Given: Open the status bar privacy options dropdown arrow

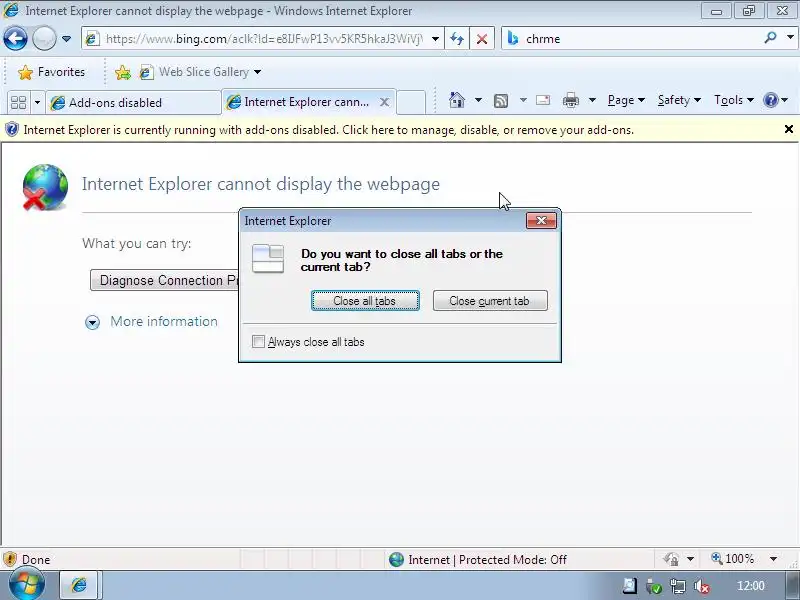Looking at the screenshot, I should pyautogui.click(x=690, y=559).
